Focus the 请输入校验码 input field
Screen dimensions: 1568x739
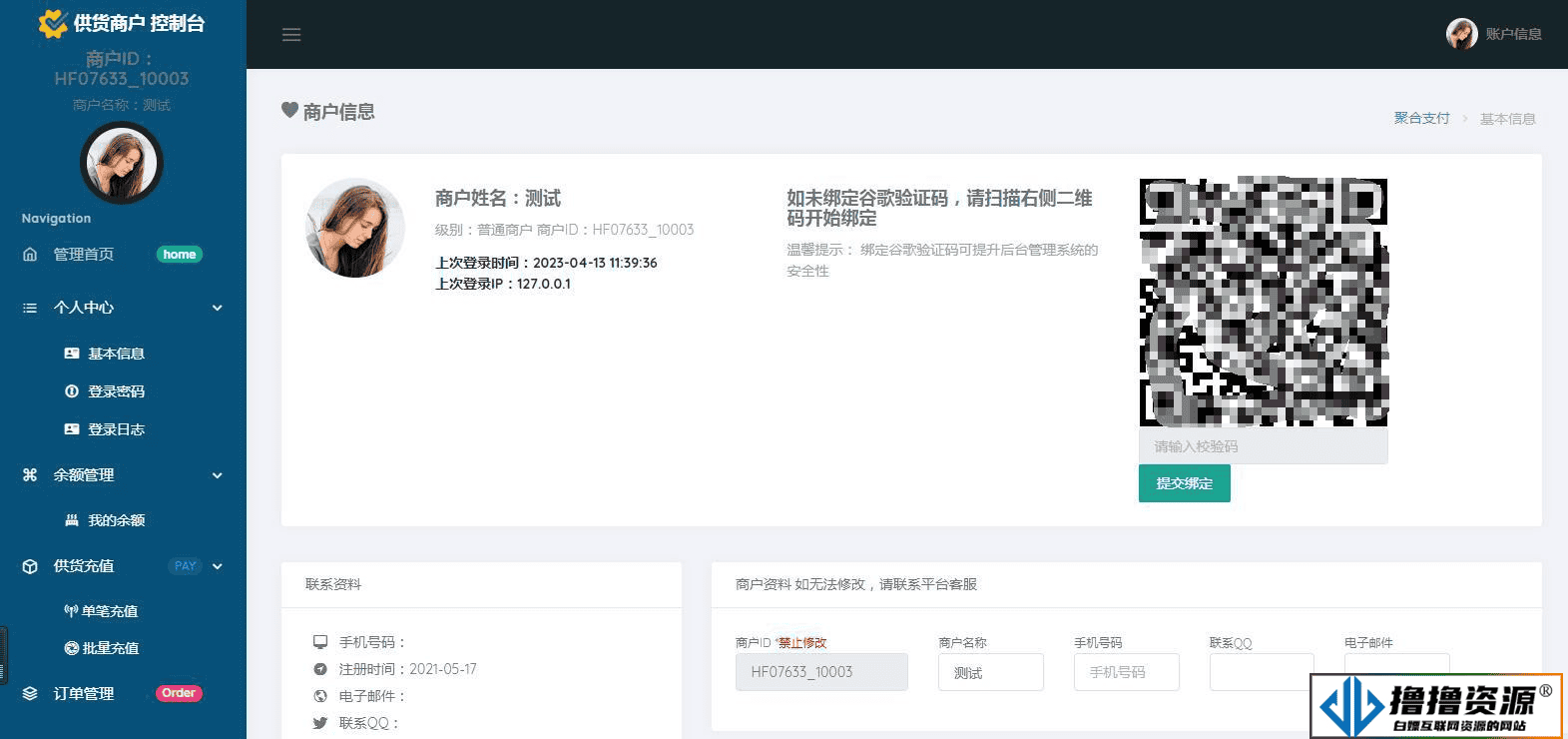1264,446
